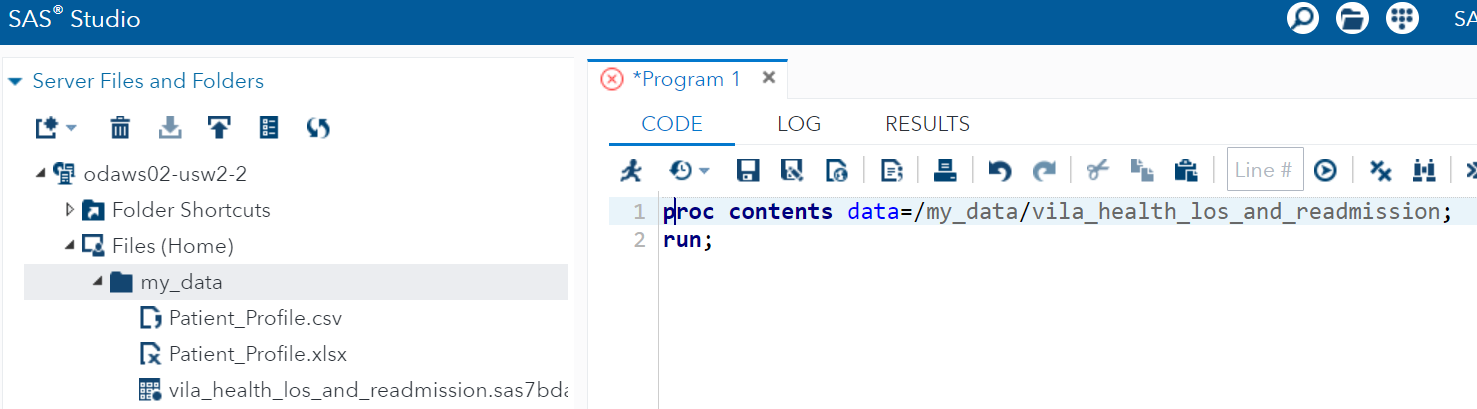Click the Upload files icon in the server panel
Screen dimensions: 1477x409
click(219, 128)
